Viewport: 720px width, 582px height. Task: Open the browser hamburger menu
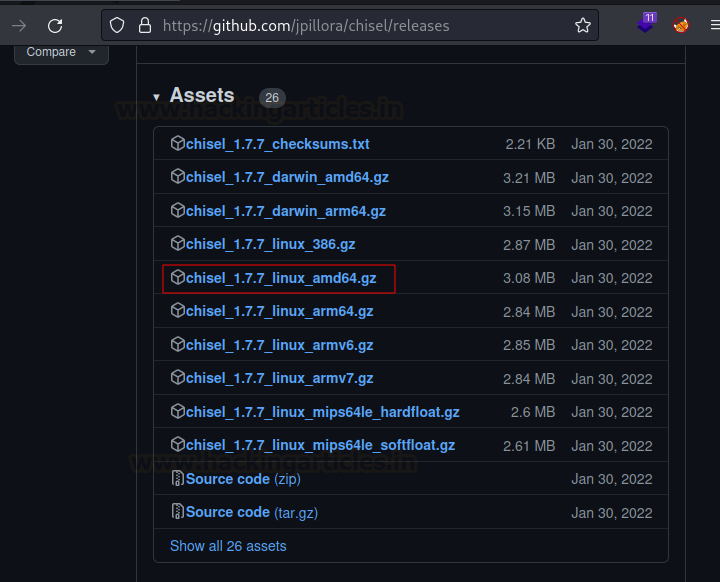click(x=715, y=25)
